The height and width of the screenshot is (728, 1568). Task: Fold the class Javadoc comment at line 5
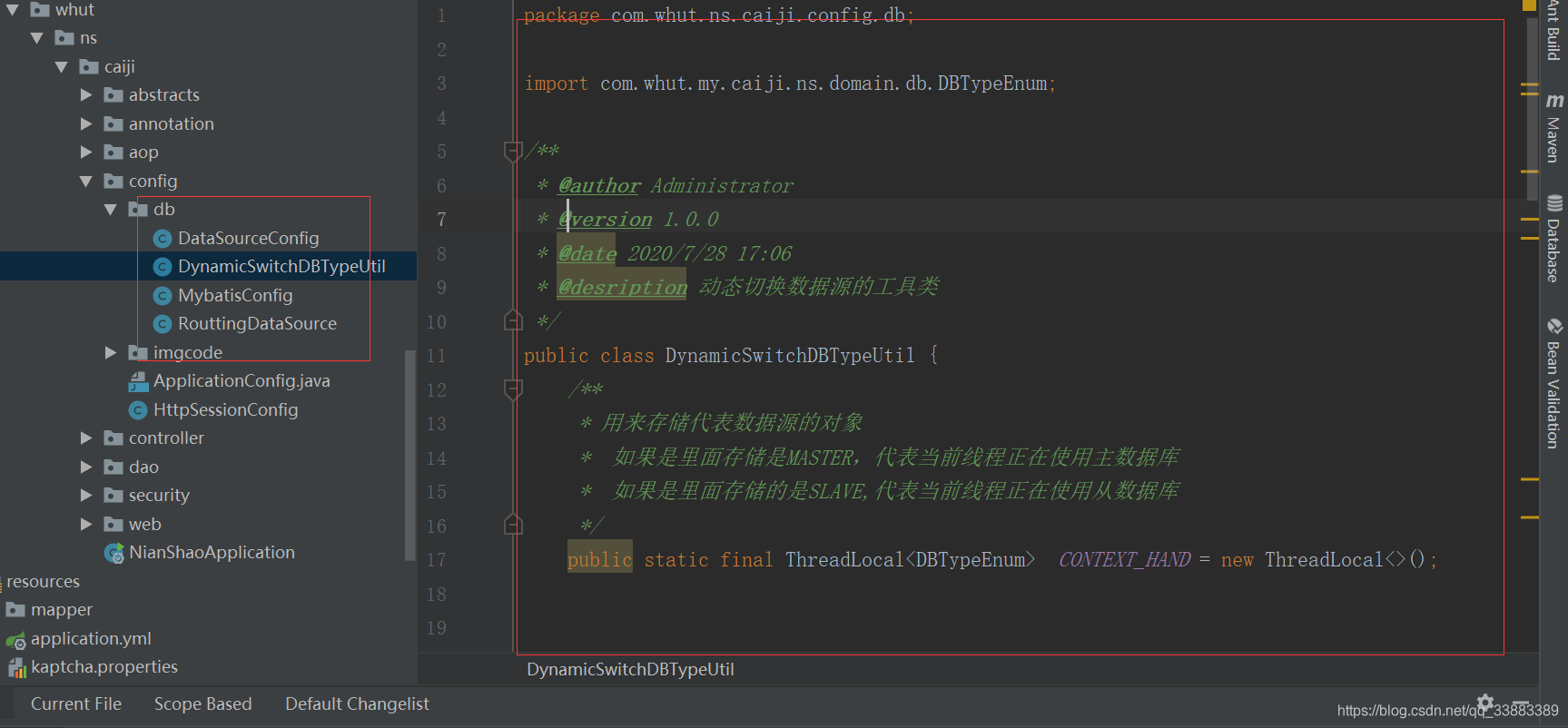[513, 152]
